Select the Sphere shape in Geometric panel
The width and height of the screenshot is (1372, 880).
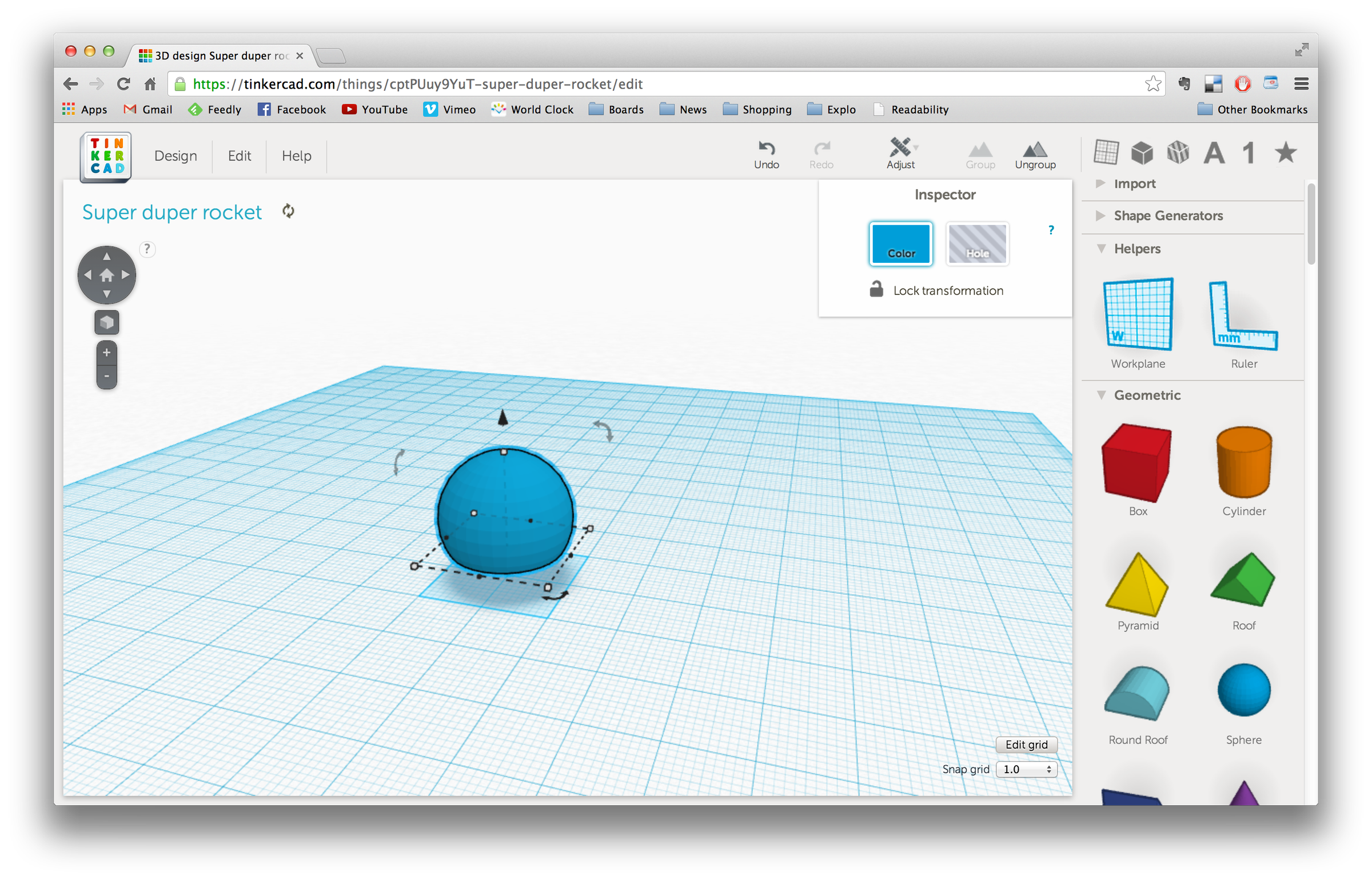[1243, 690]
